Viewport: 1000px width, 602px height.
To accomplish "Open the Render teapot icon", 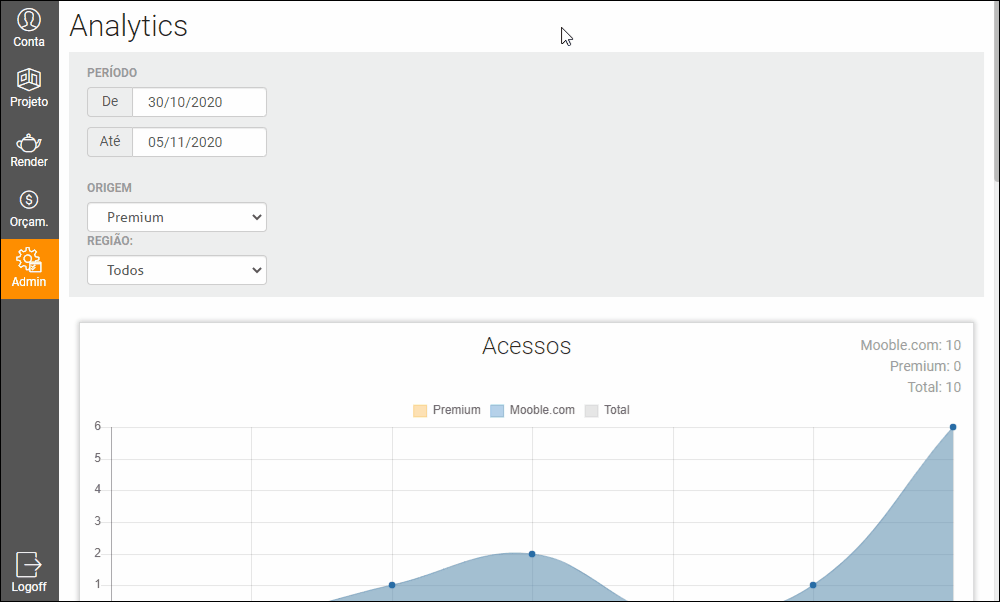I will (x=29, y=142).
